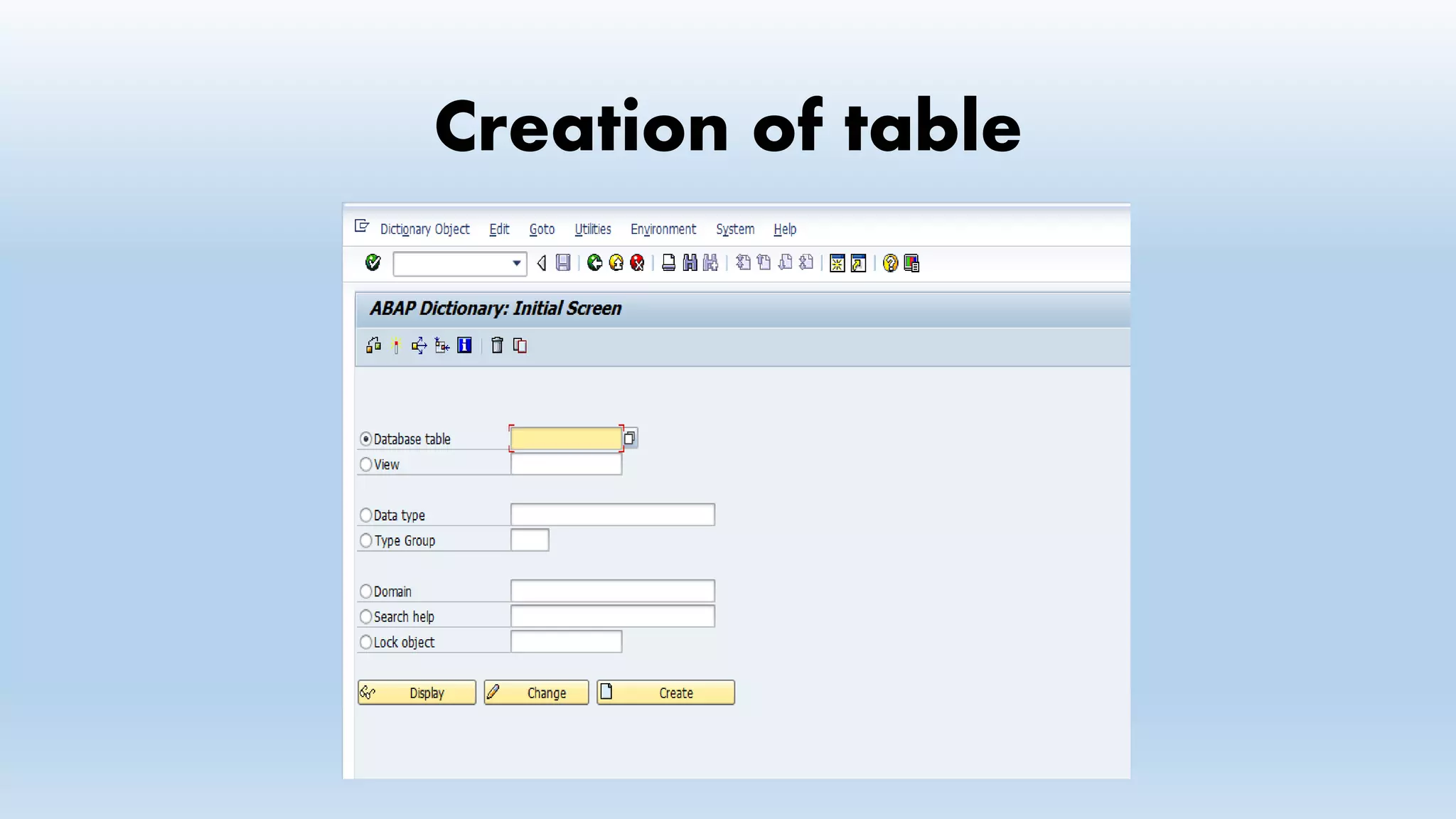This screenshot has height=819, width=1456.
Task: Click the yellow Database table name field
Action: 566,439
